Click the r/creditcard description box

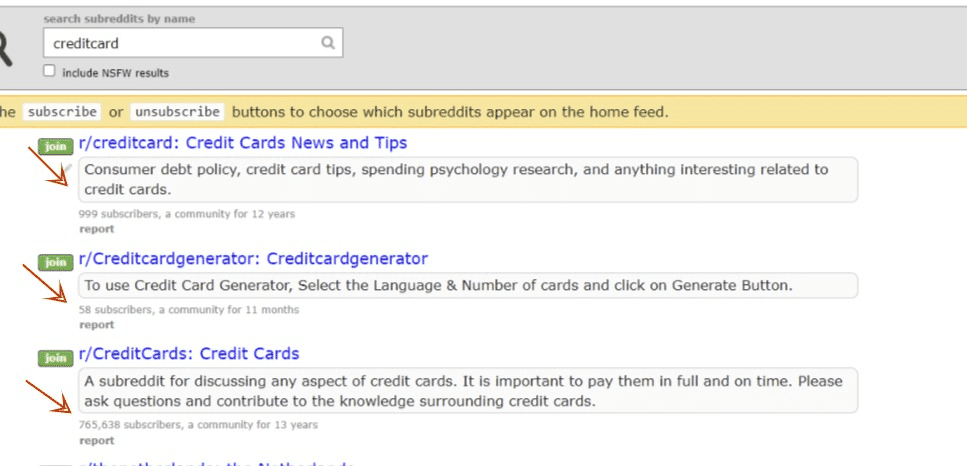click(x=467, y=179)
